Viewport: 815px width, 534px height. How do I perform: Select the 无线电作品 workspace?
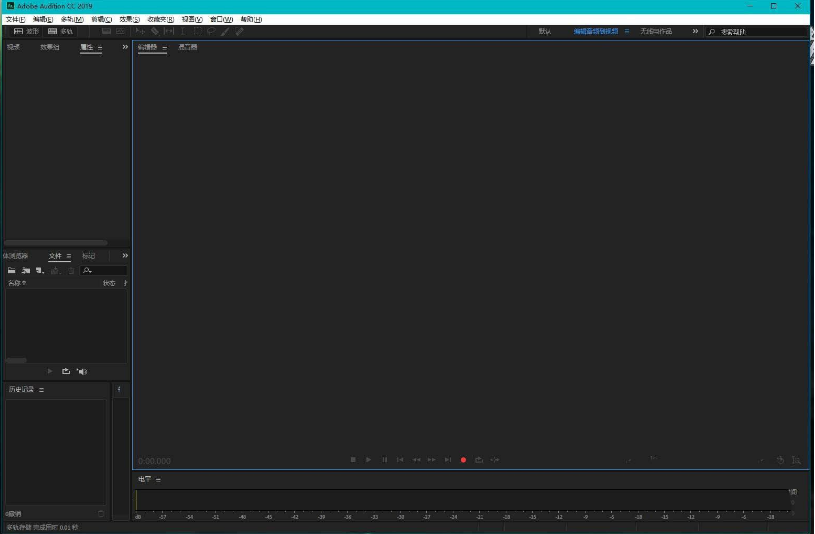coord(656,32)
